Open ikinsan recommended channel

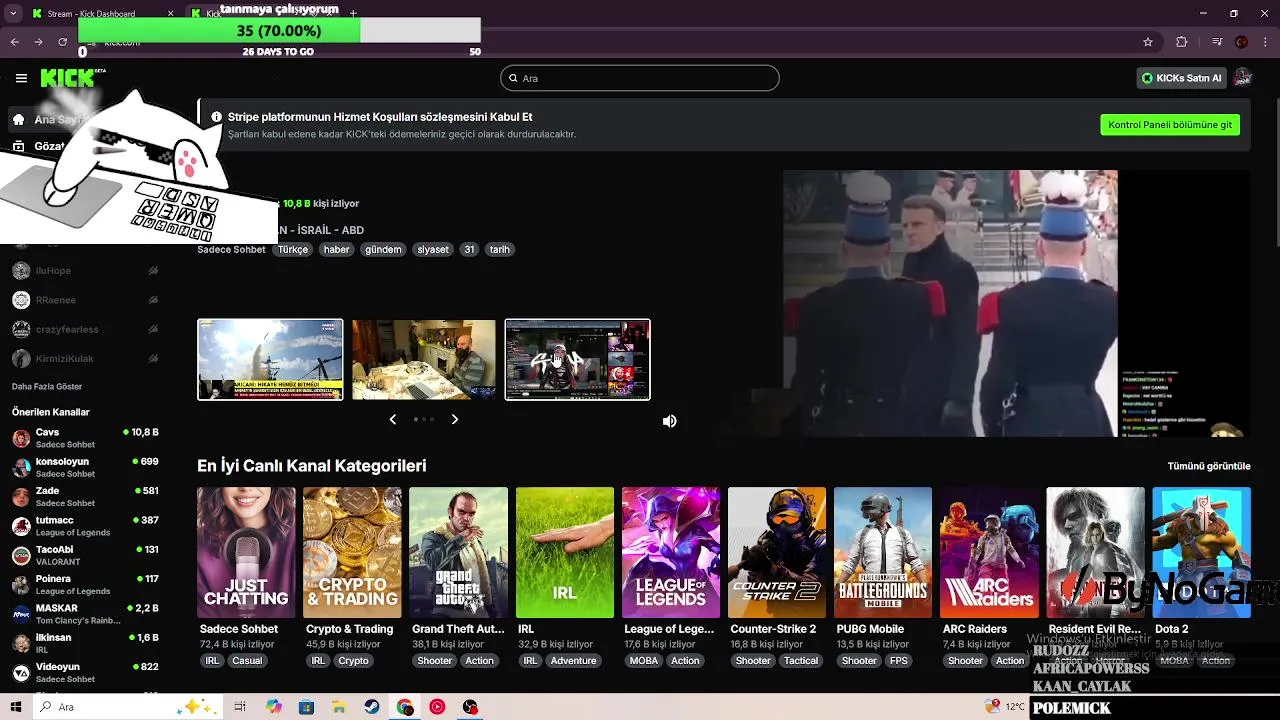coord(85,643)
